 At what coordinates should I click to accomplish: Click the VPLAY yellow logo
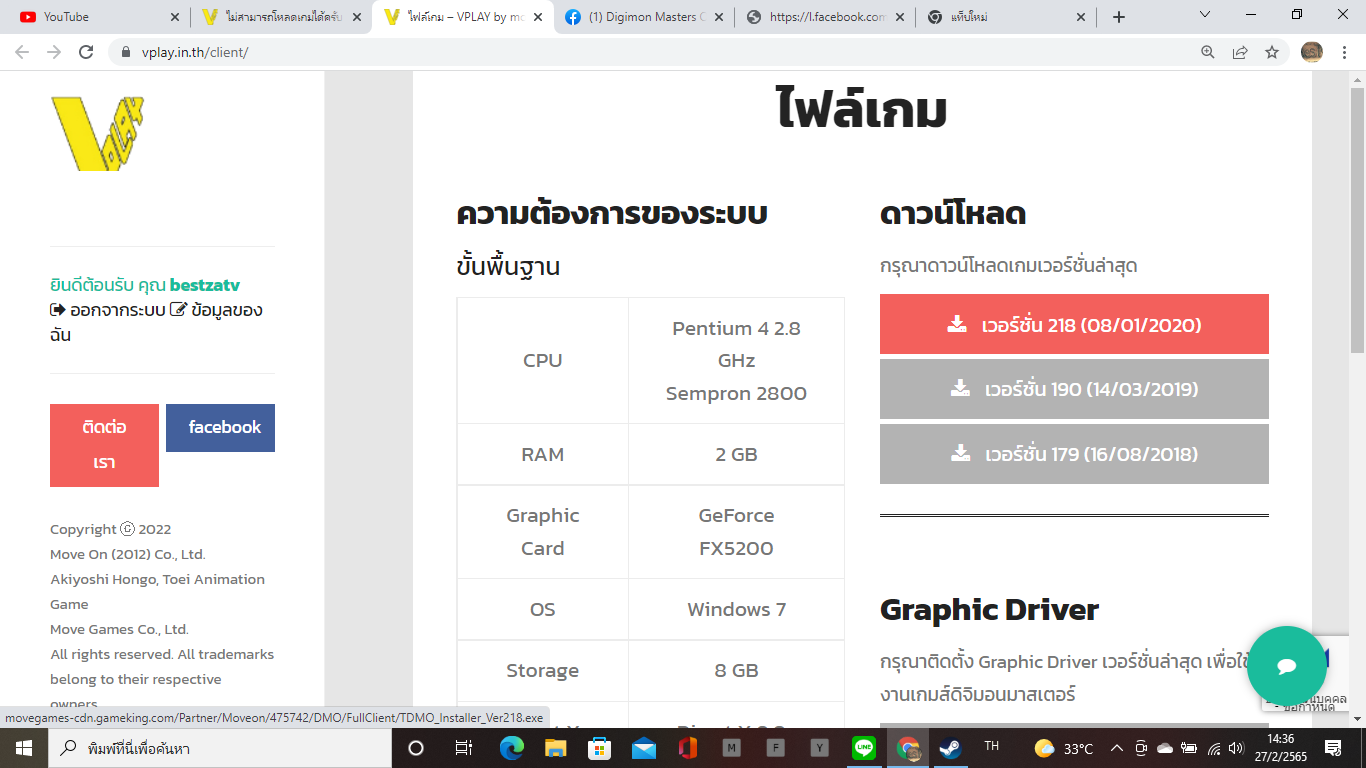click(97, 133)
